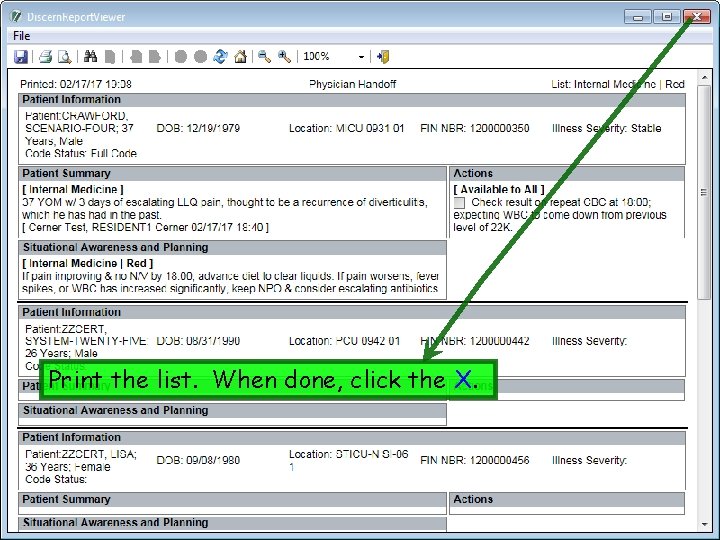Click the Printed: 02/17/17 date text
The image size is (720, 540).
(x=76, y=84)
